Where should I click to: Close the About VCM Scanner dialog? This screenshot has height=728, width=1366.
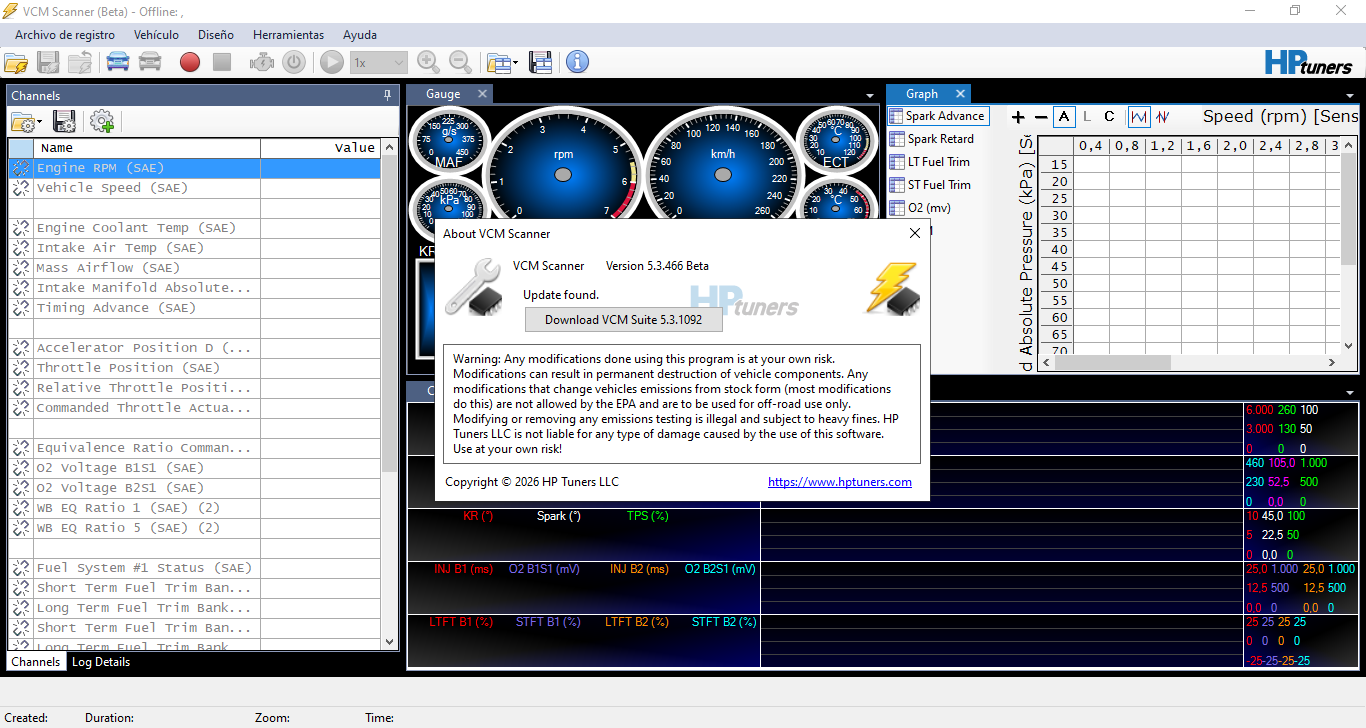[x=914, y=233]
